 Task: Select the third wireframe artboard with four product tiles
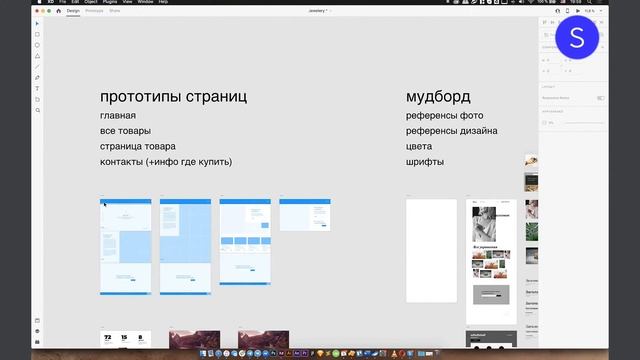pos(245,242)
